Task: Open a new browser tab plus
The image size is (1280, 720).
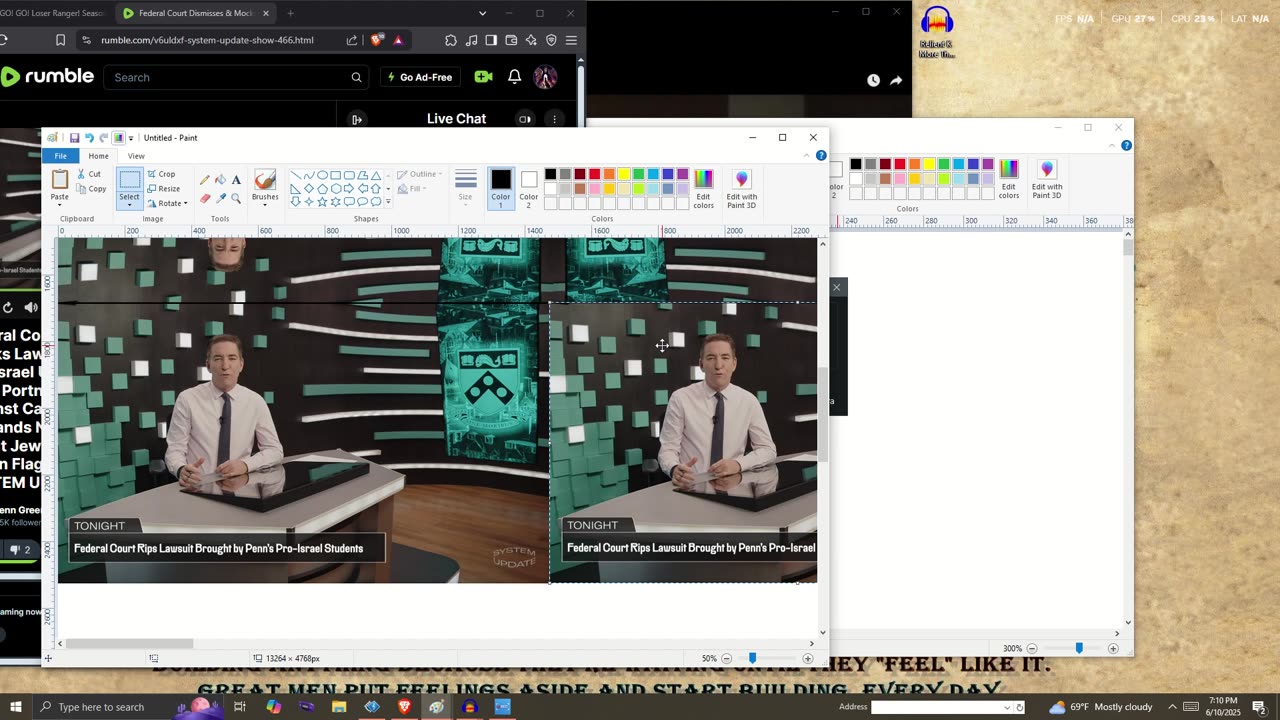Action: [x=291, y=13]
